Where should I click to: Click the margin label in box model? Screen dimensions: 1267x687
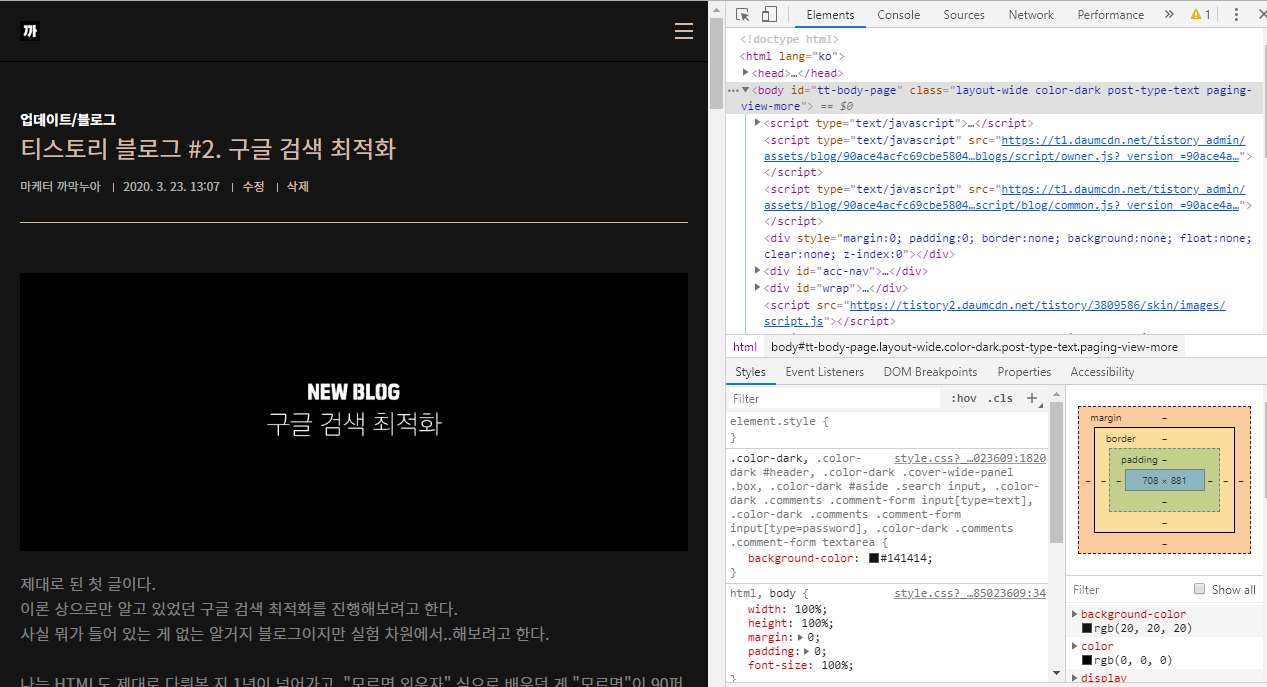click(x=1105, y=417)
